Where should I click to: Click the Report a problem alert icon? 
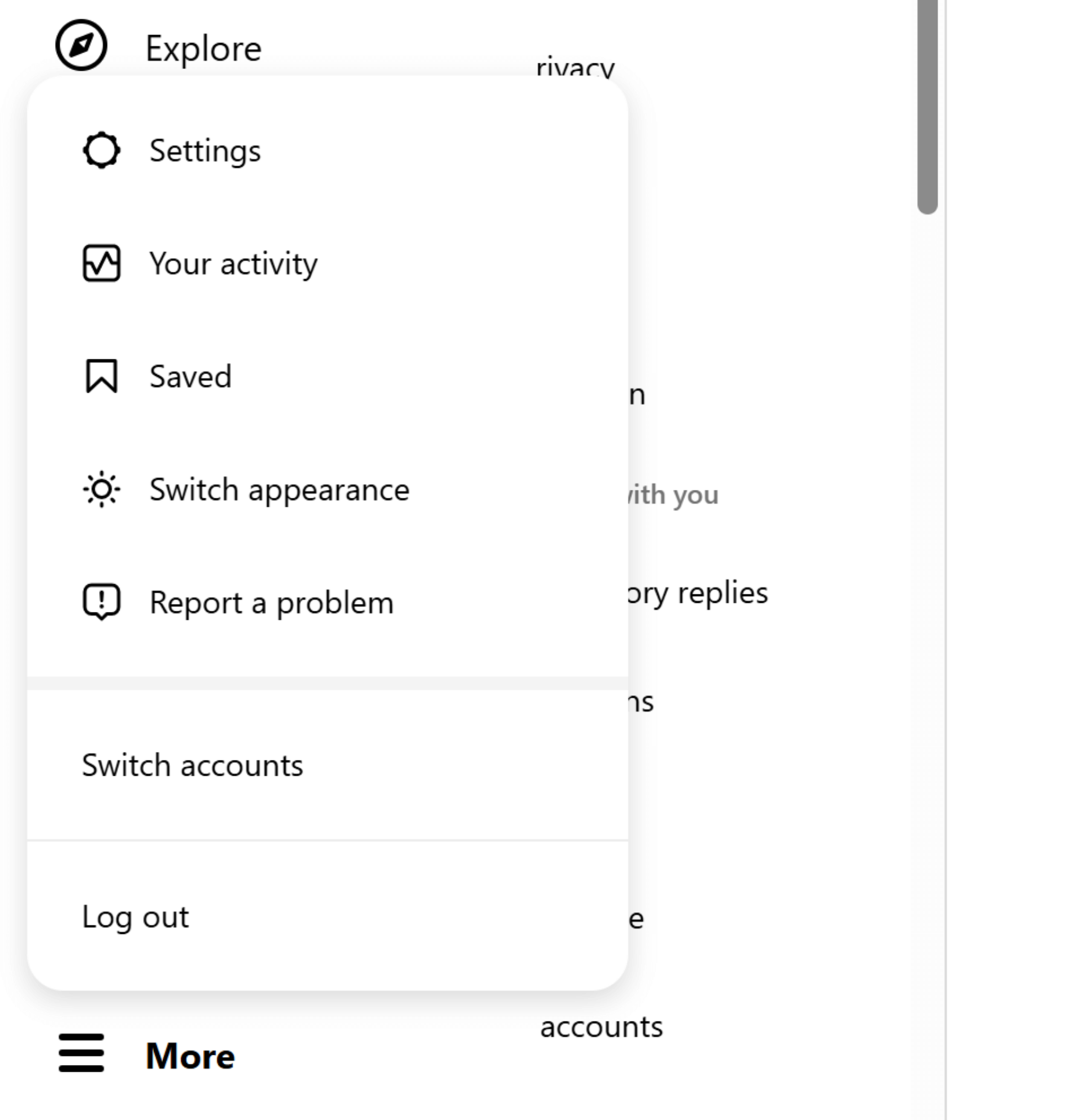point(101,602)
